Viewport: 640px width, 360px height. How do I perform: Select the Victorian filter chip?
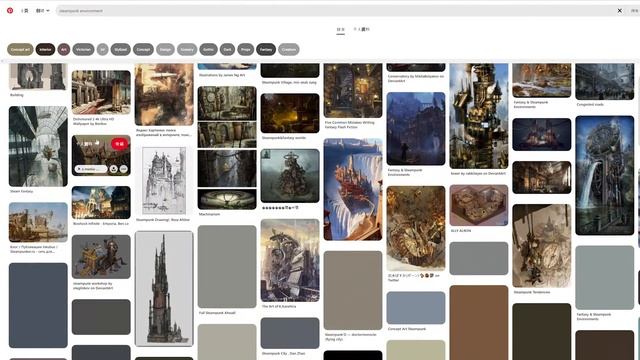pos(83,49)
